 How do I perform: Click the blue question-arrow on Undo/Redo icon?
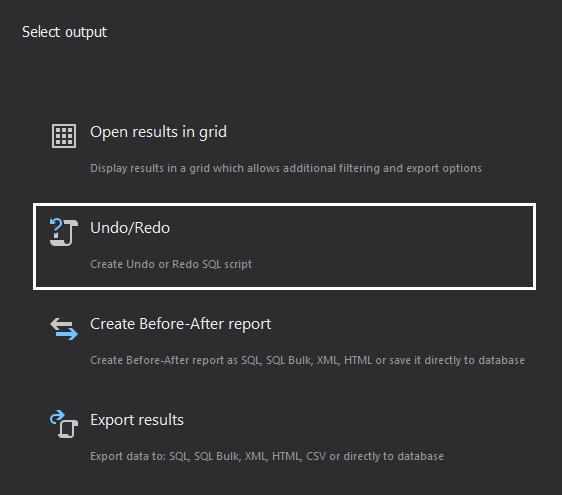click(56, 226)
